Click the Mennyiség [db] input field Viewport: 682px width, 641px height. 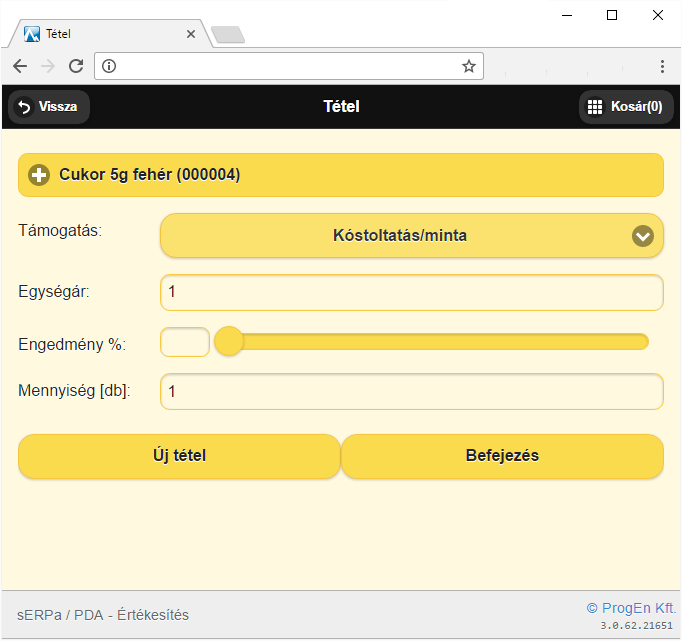click(x=411, y=391)
